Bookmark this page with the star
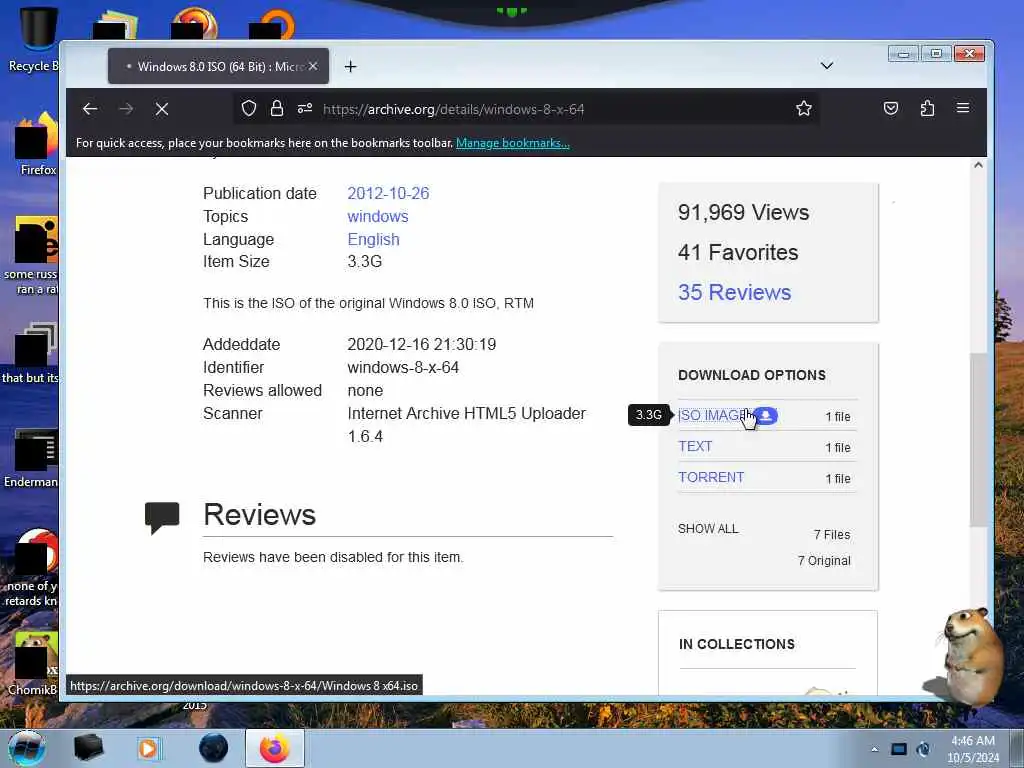 click(804, 108)
